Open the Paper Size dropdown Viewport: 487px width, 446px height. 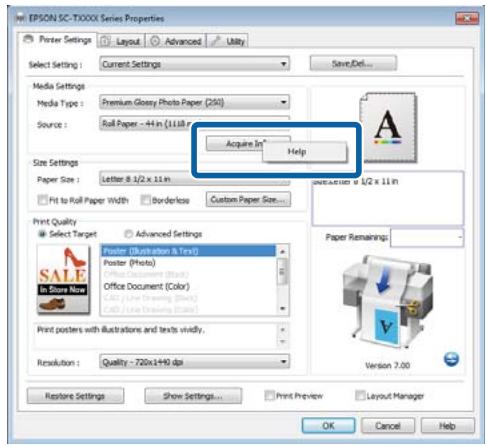click(x=194, y=179)
